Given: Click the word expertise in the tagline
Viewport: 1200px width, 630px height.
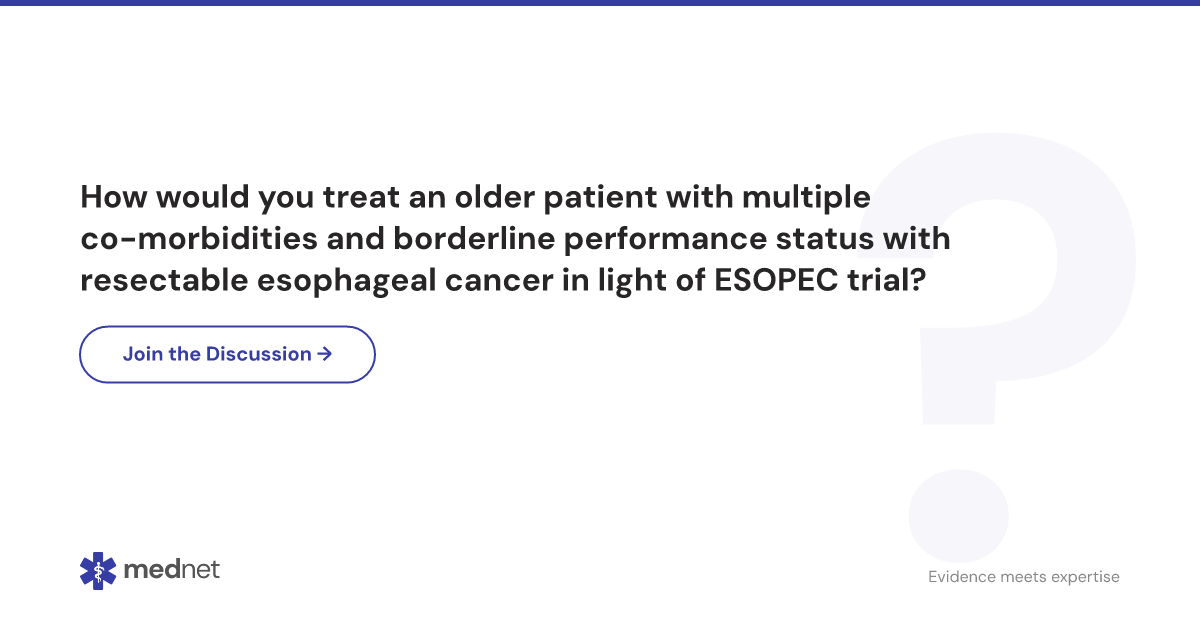Looking at the screenshot, I should (1086, 578).
